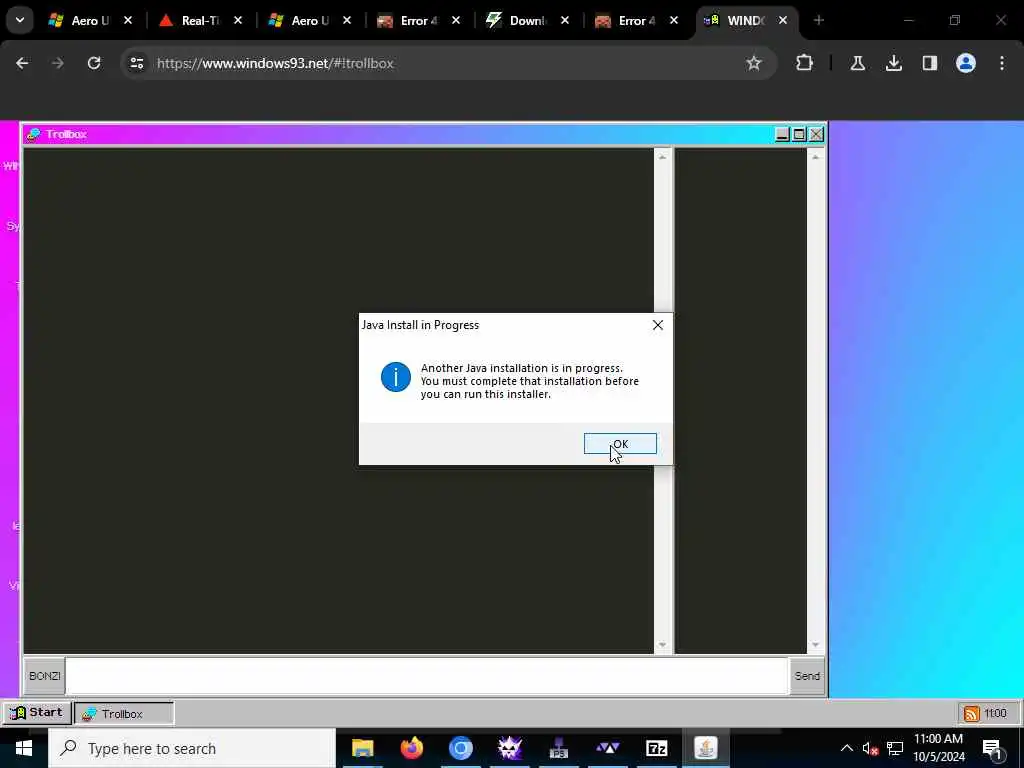
Task: Show hidden system tray icons
Action: [x=846, y=748]
